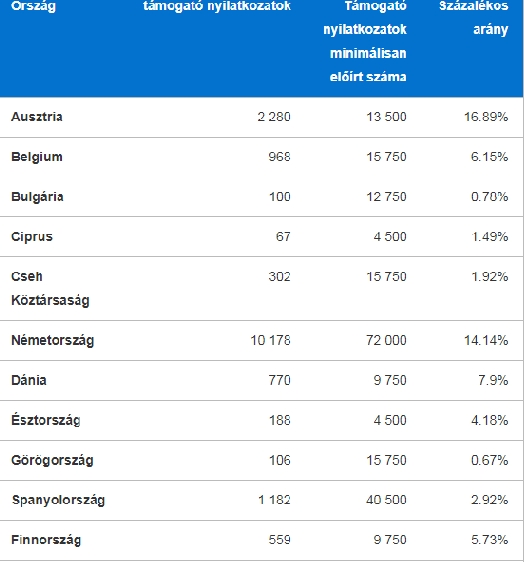Viewport: 524px width, 562px height.
Task: Select the Finnország row label
Action: pos(46,540)
